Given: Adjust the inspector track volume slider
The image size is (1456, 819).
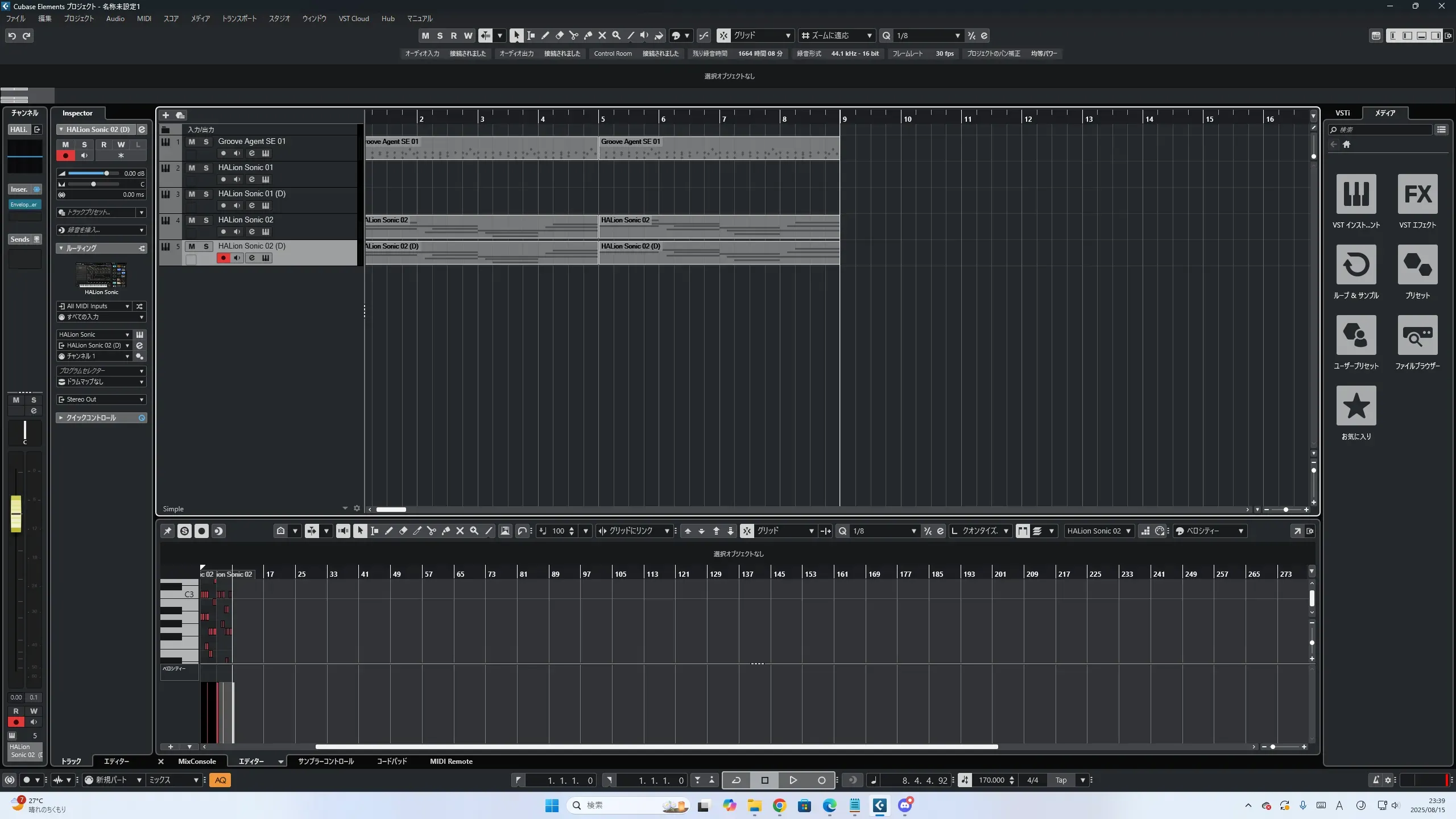Looking at the screenshot, I should point(106,173).
